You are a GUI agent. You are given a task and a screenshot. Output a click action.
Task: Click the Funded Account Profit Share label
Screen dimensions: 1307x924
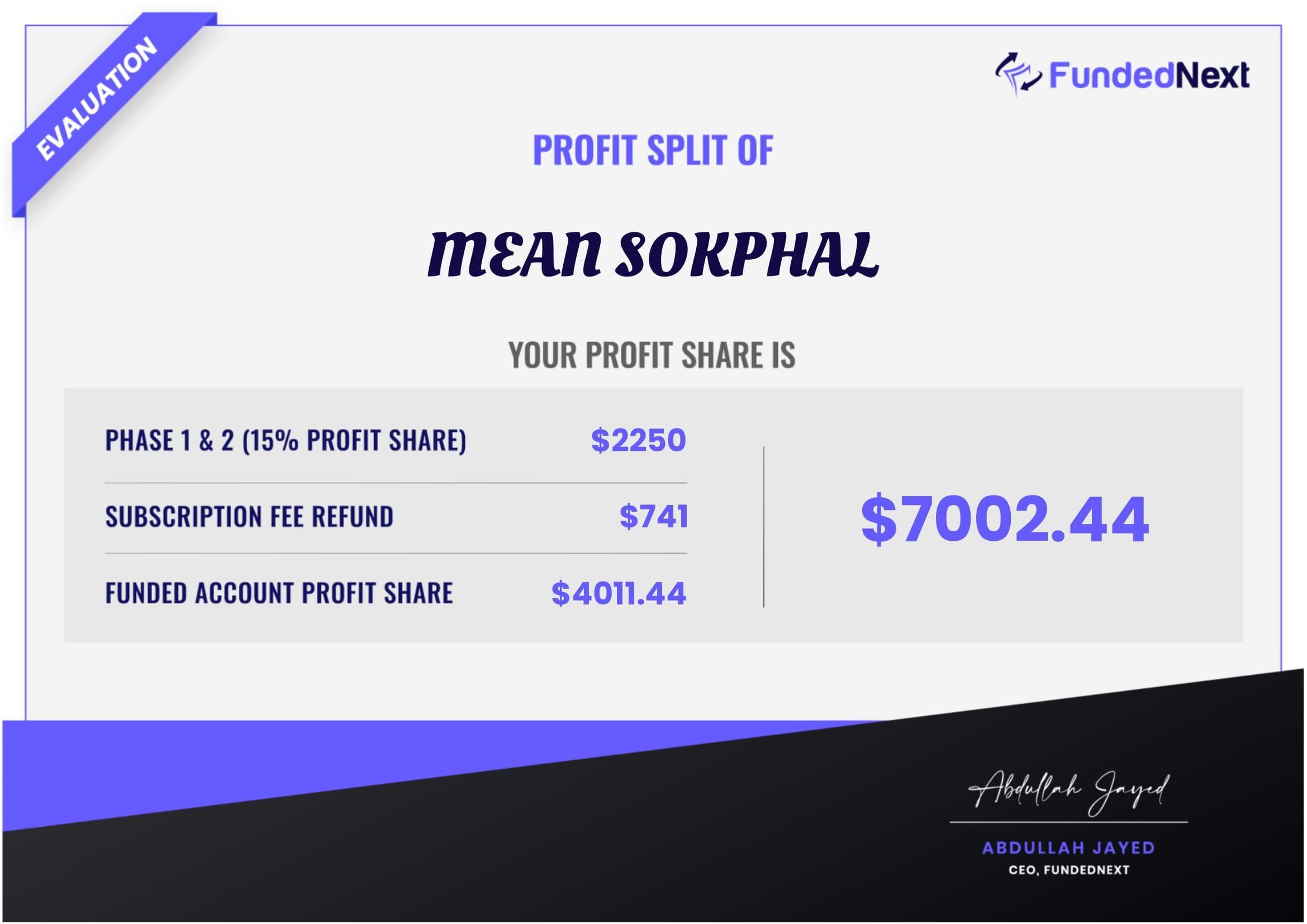[279, 593]
